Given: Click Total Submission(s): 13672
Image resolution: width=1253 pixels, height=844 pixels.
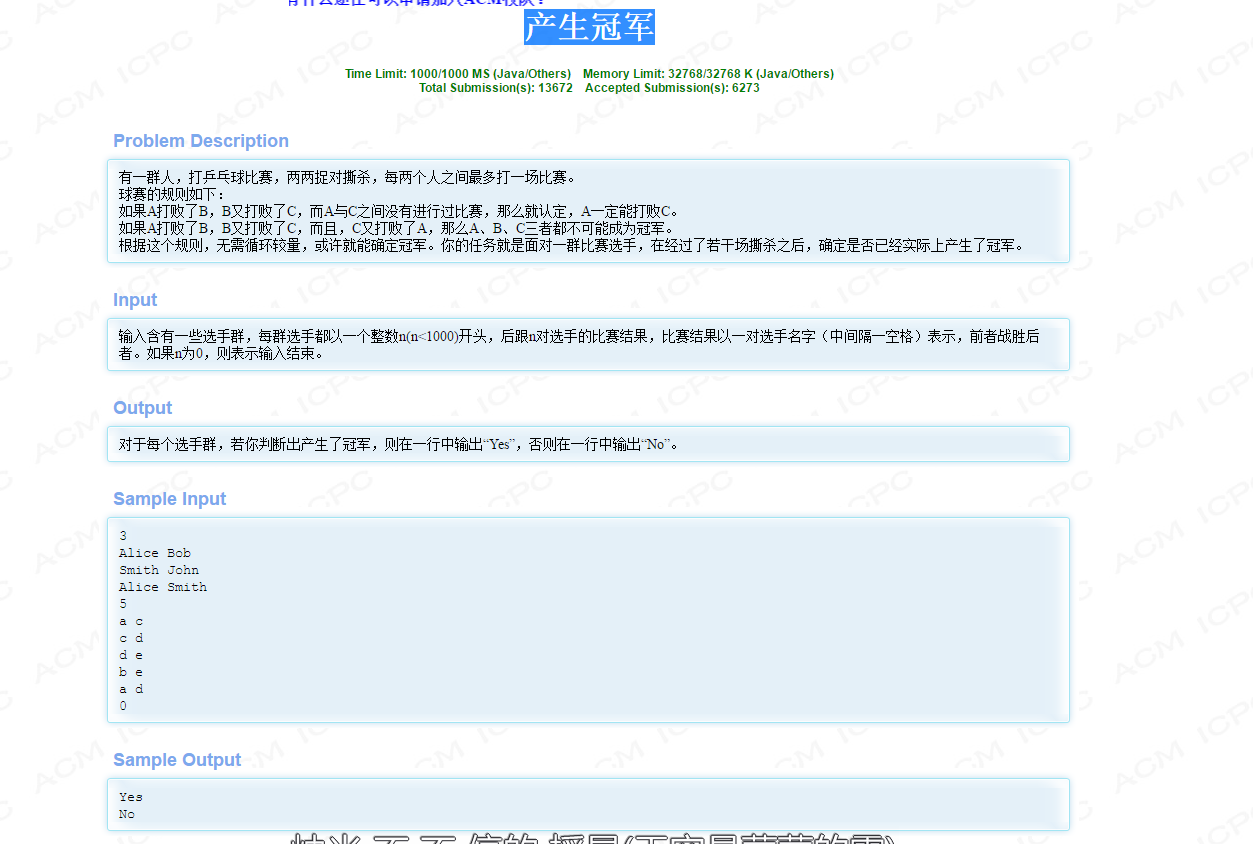Looking at the screenshot, I should (496, 88).
